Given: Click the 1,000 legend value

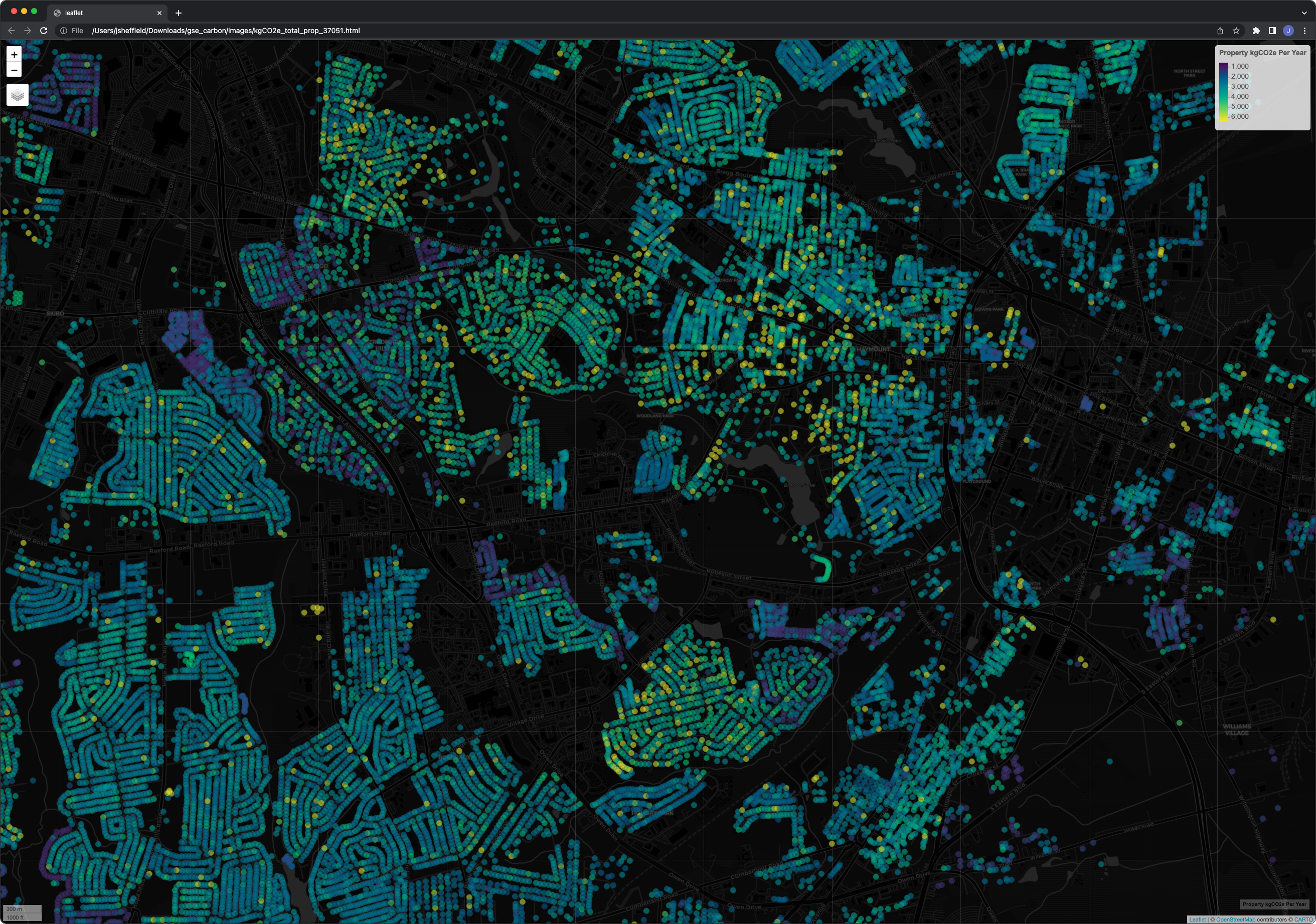Looking at the screenshot, I should pos(1239,67).
